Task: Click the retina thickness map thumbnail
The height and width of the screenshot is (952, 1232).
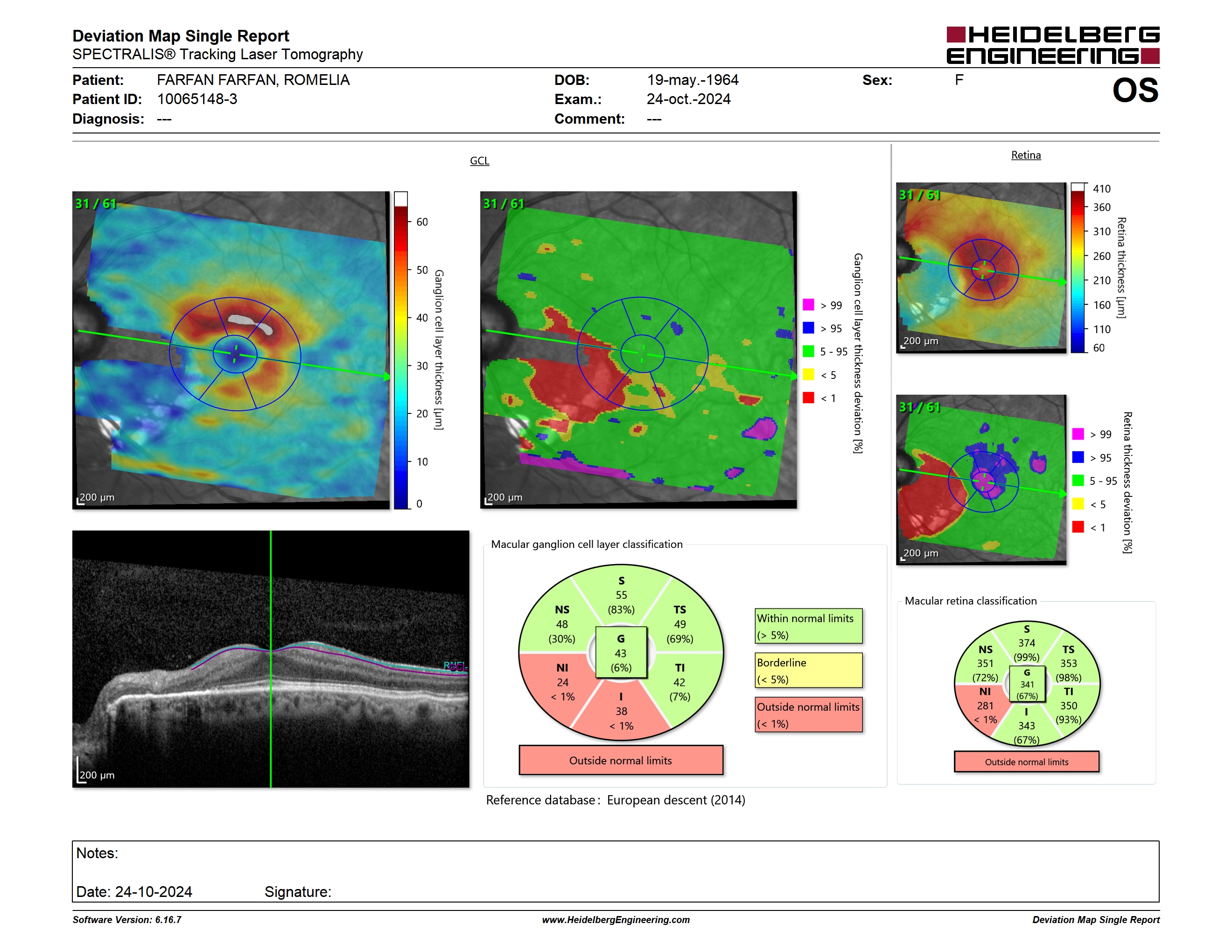Action: pos(981,267)
